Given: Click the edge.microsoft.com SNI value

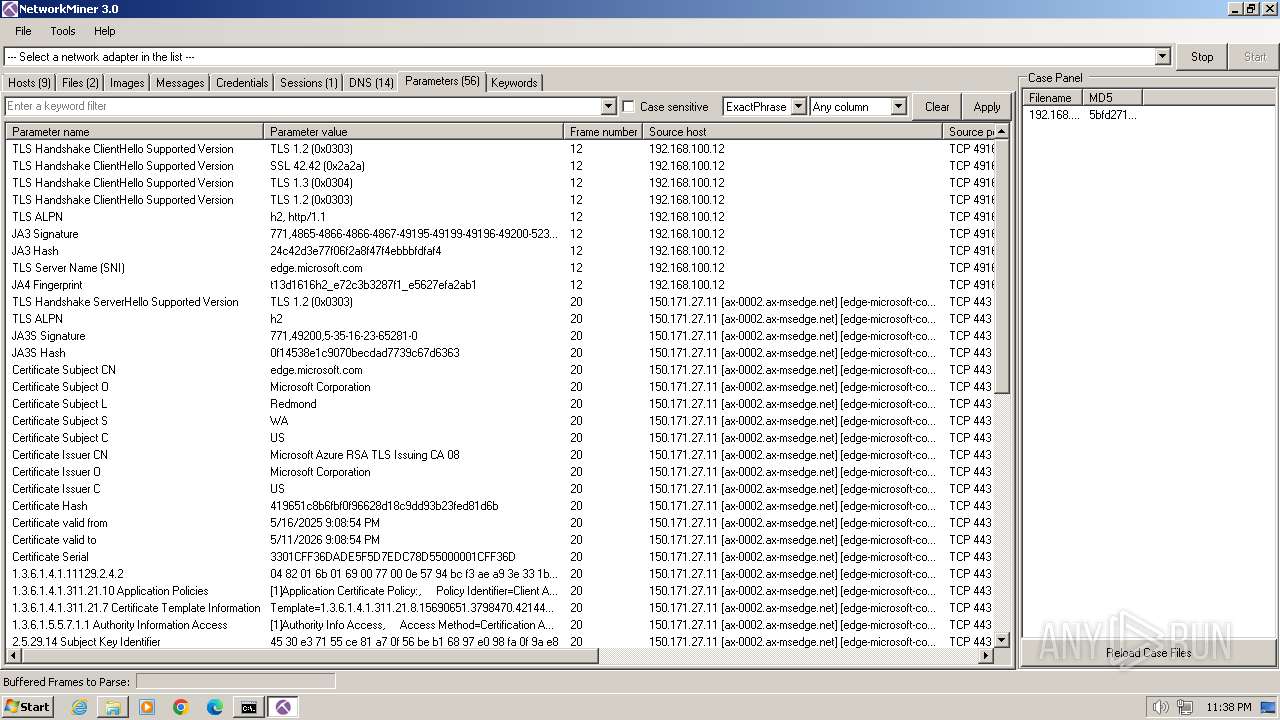Looking at the screenshot, I should tap(316, 268).
